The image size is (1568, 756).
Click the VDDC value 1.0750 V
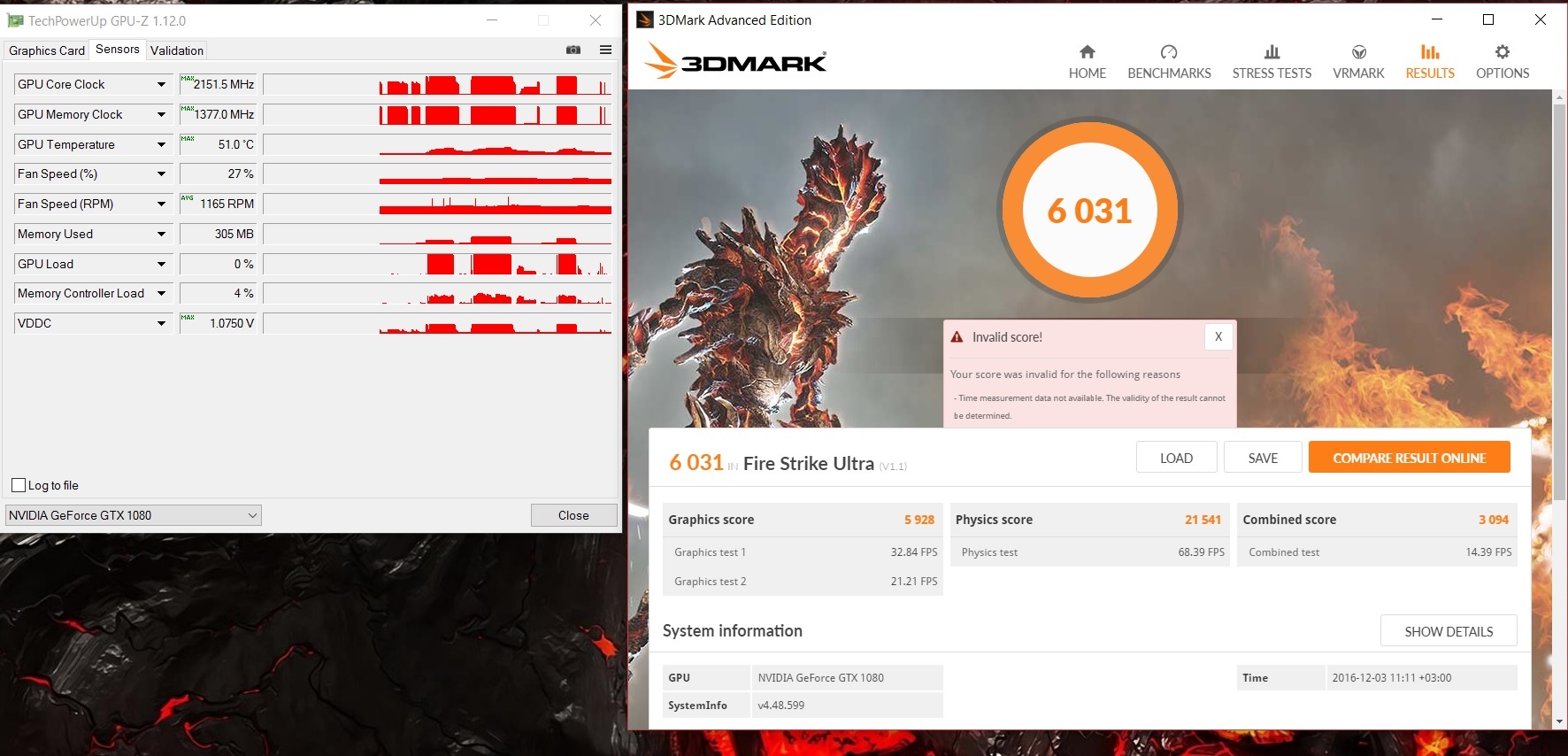pyautogui.click(x=232, y=323)
